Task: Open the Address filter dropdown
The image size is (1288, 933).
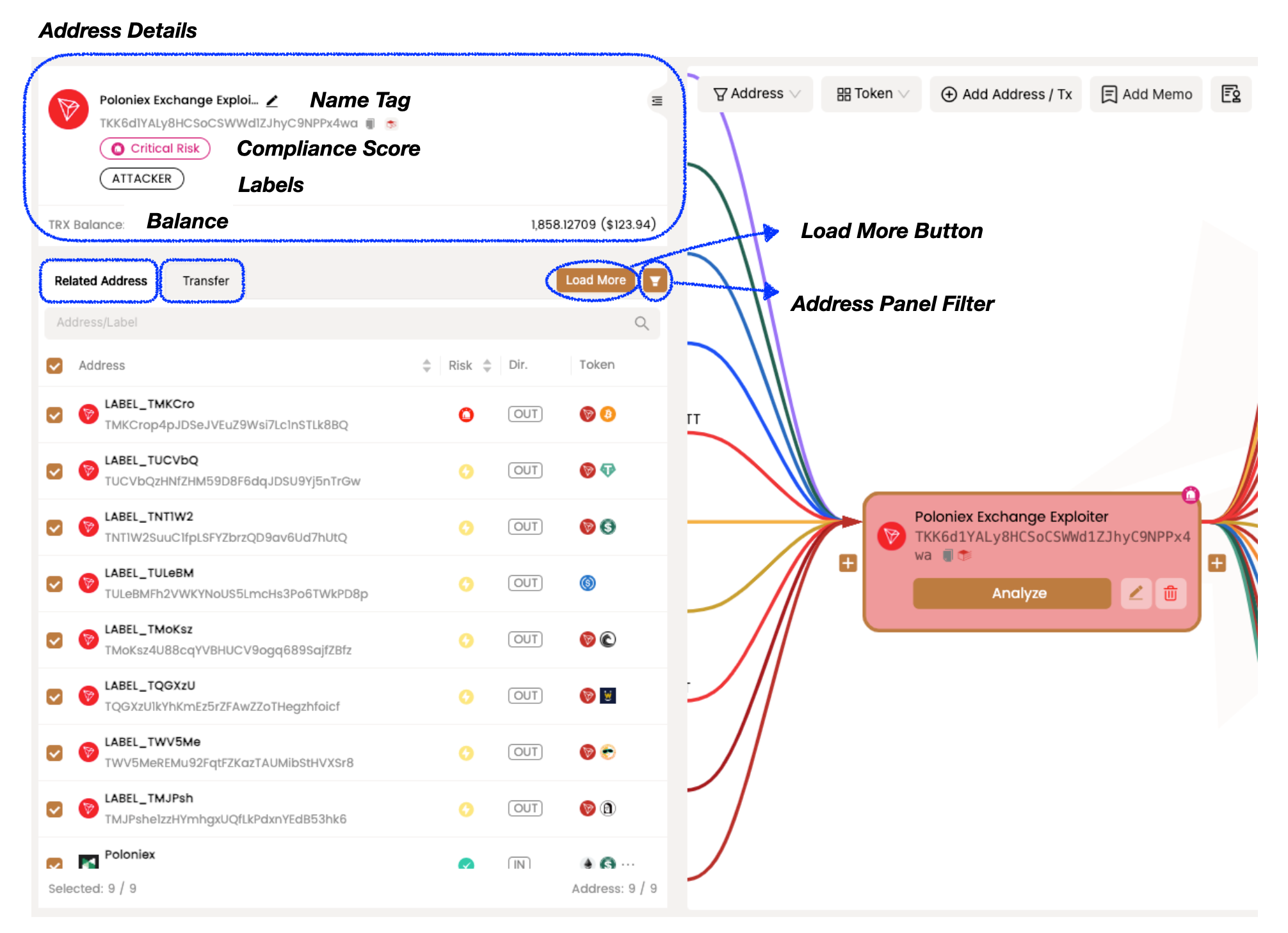Action: [756, 94]
